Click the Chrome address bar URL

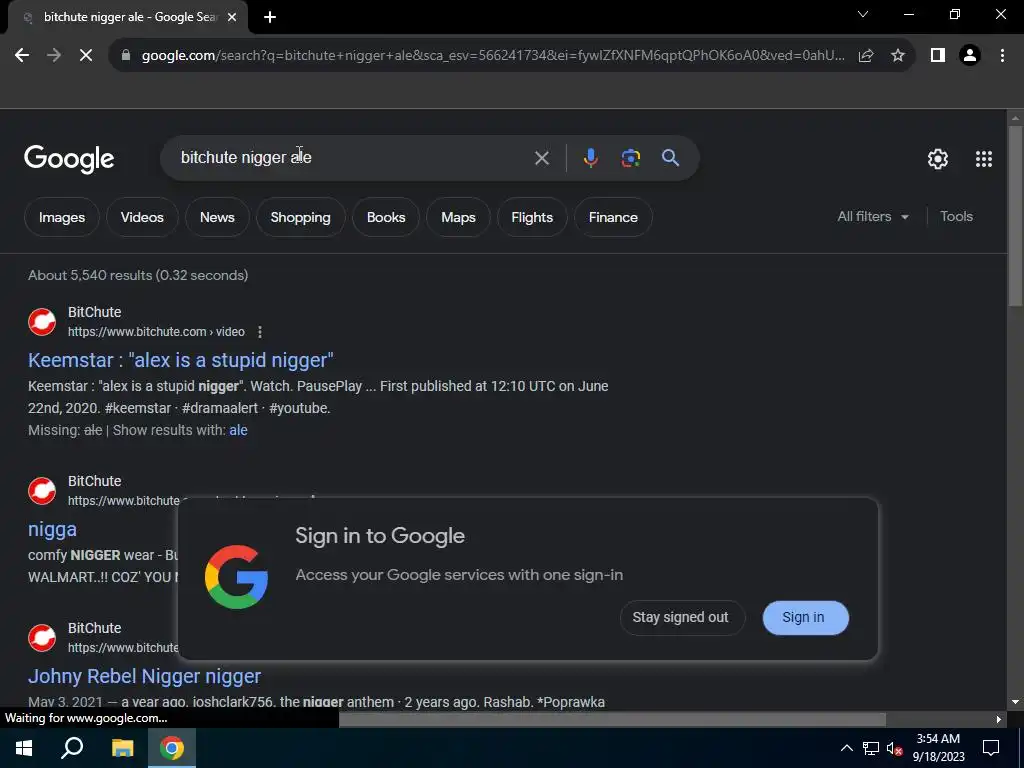click(x=493, y=56)
